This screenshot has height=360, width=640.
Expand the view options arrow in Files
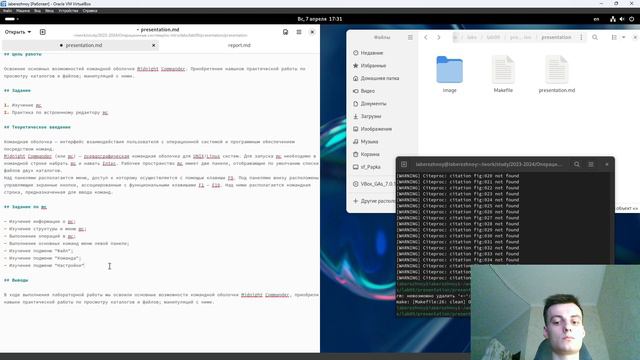coord(623,37)
